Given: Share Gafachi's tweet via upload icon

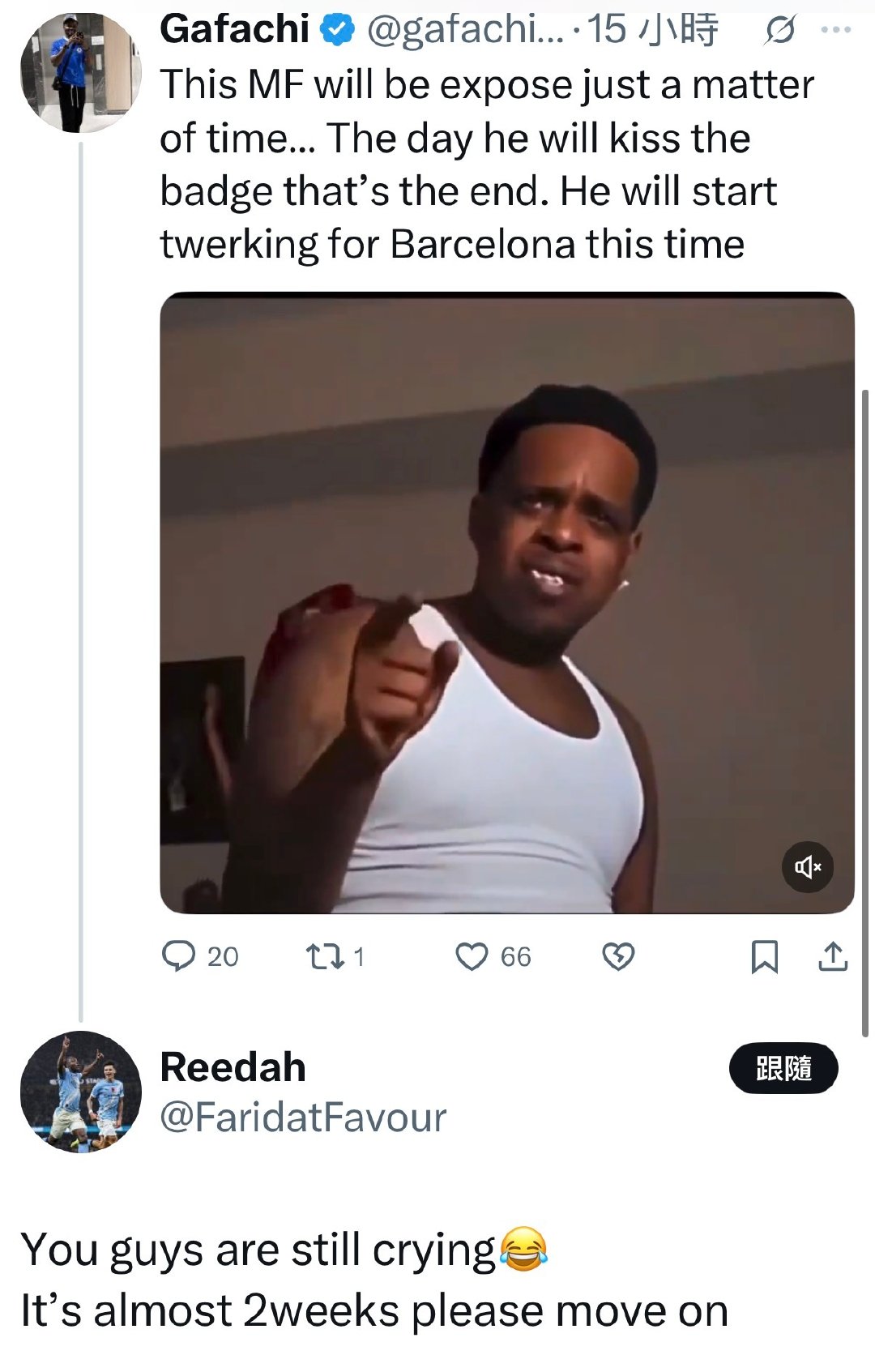Looking at the screenshot, I should tap(833, 956).
